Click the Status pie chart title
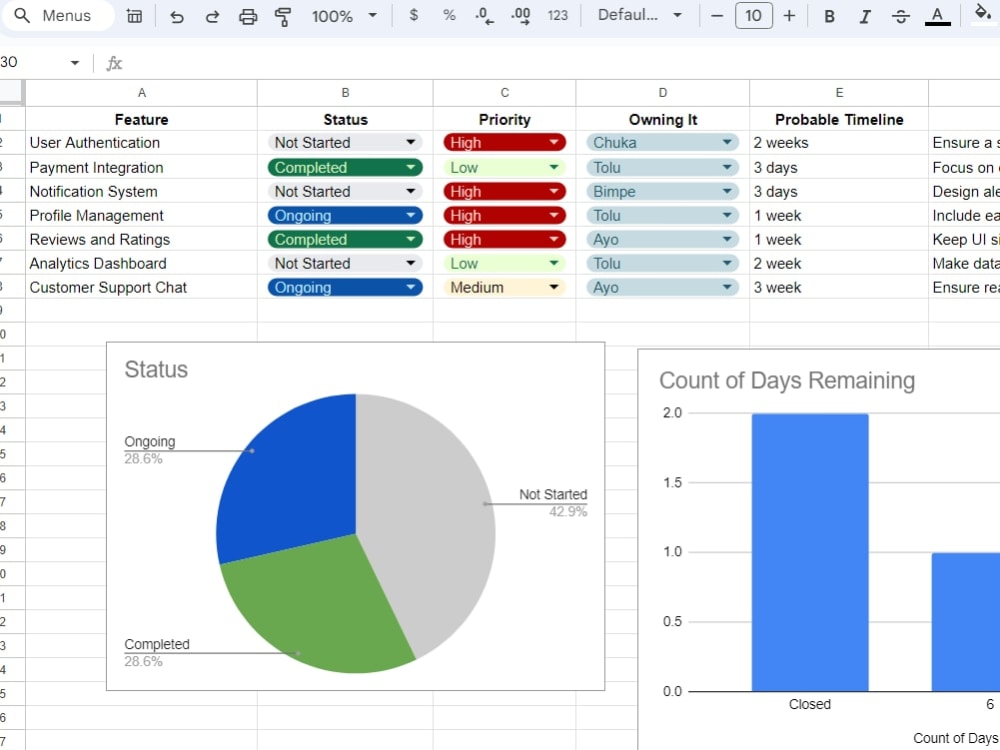This screenshot has width=1000, height=750. [156, 369]
